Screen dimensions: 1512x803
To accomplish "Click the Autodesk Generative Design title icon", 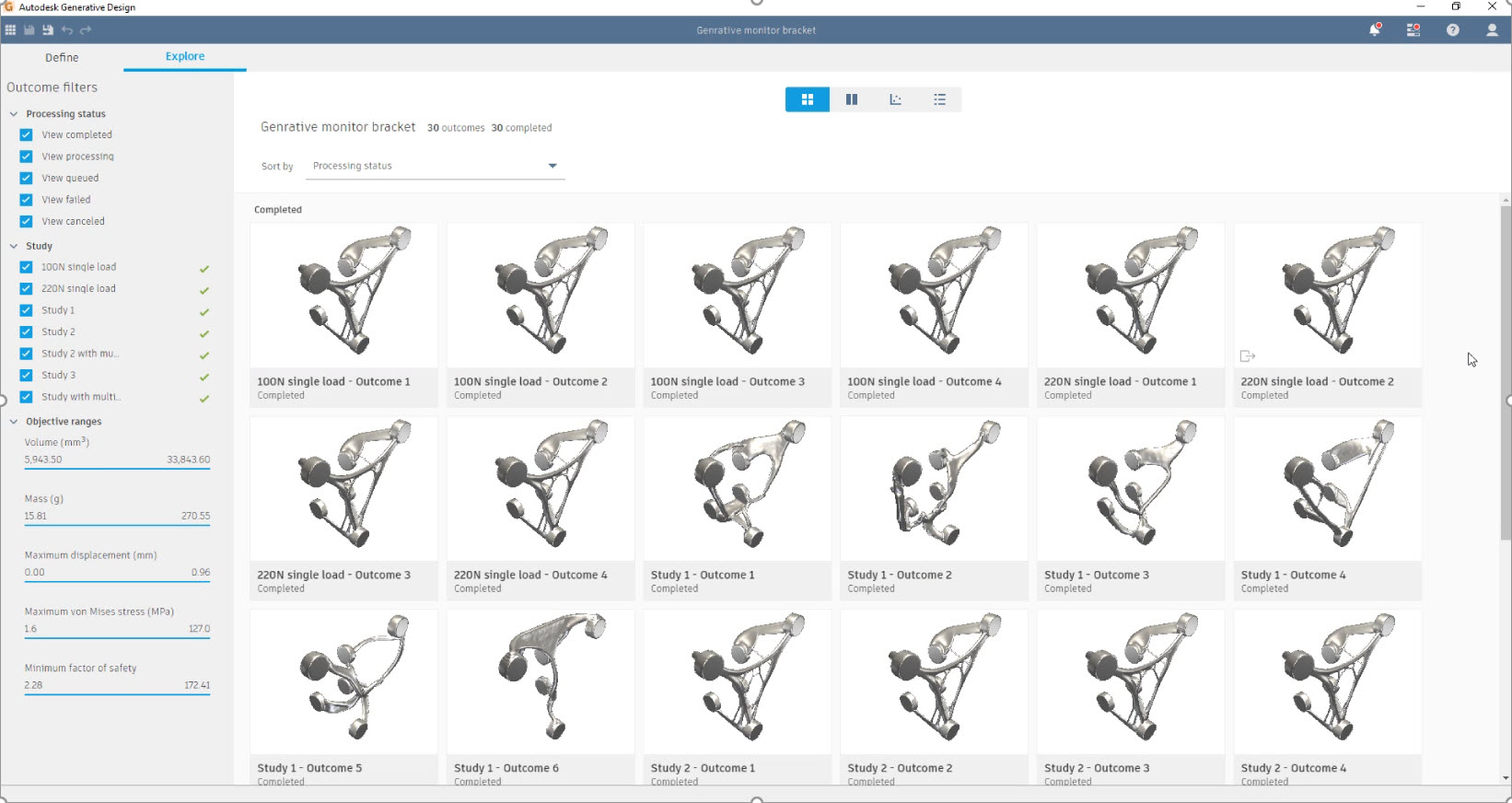I will coord(9,6).
